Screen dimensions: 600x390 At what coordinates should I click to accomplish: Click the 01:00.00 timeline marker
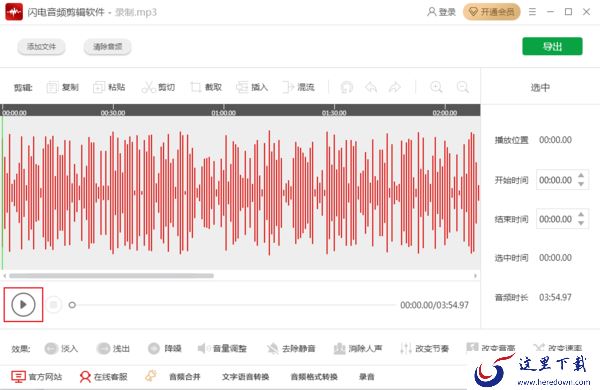click(223, 113)
